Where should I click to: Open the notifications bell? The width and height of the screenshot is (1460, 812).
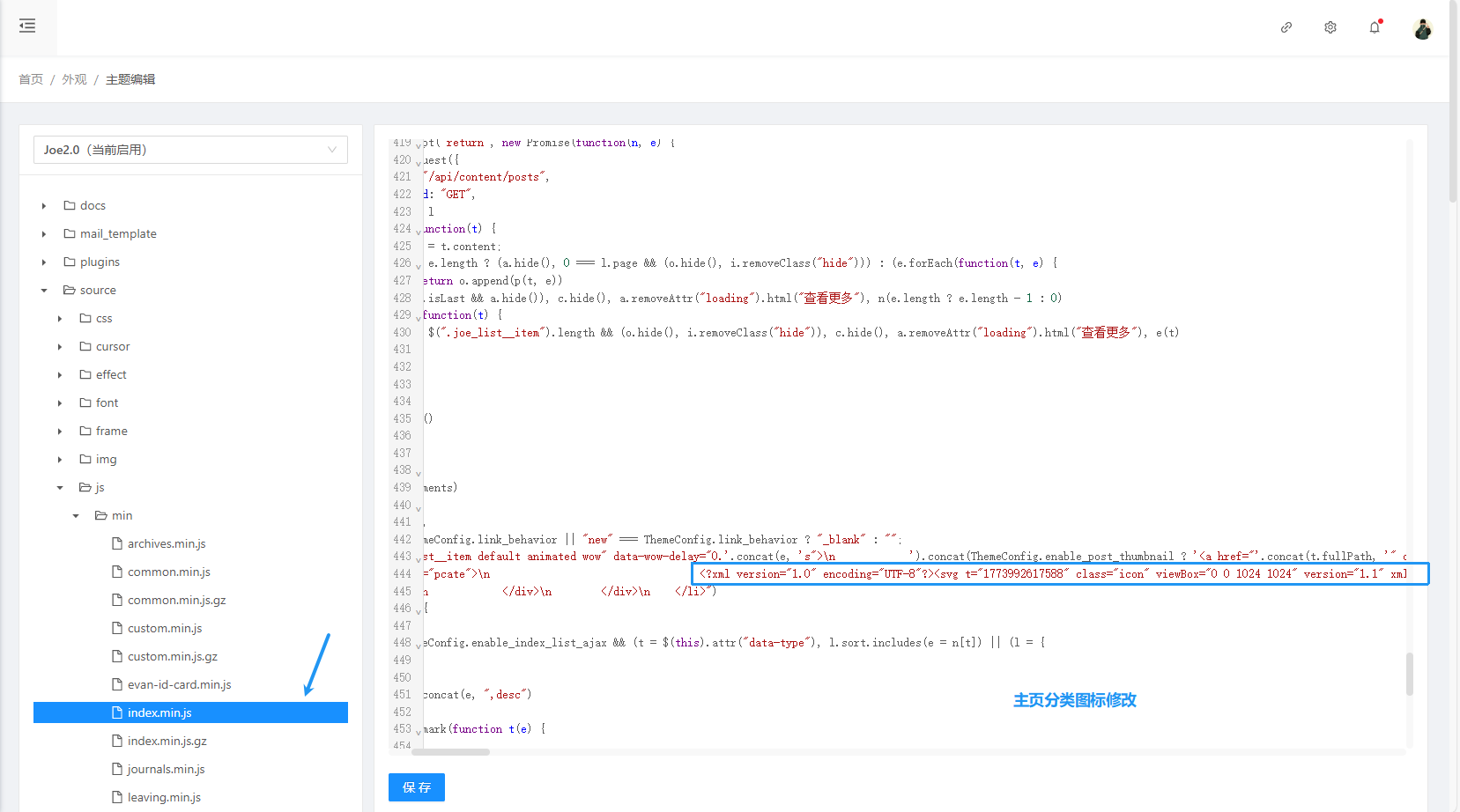[1375, 27]
